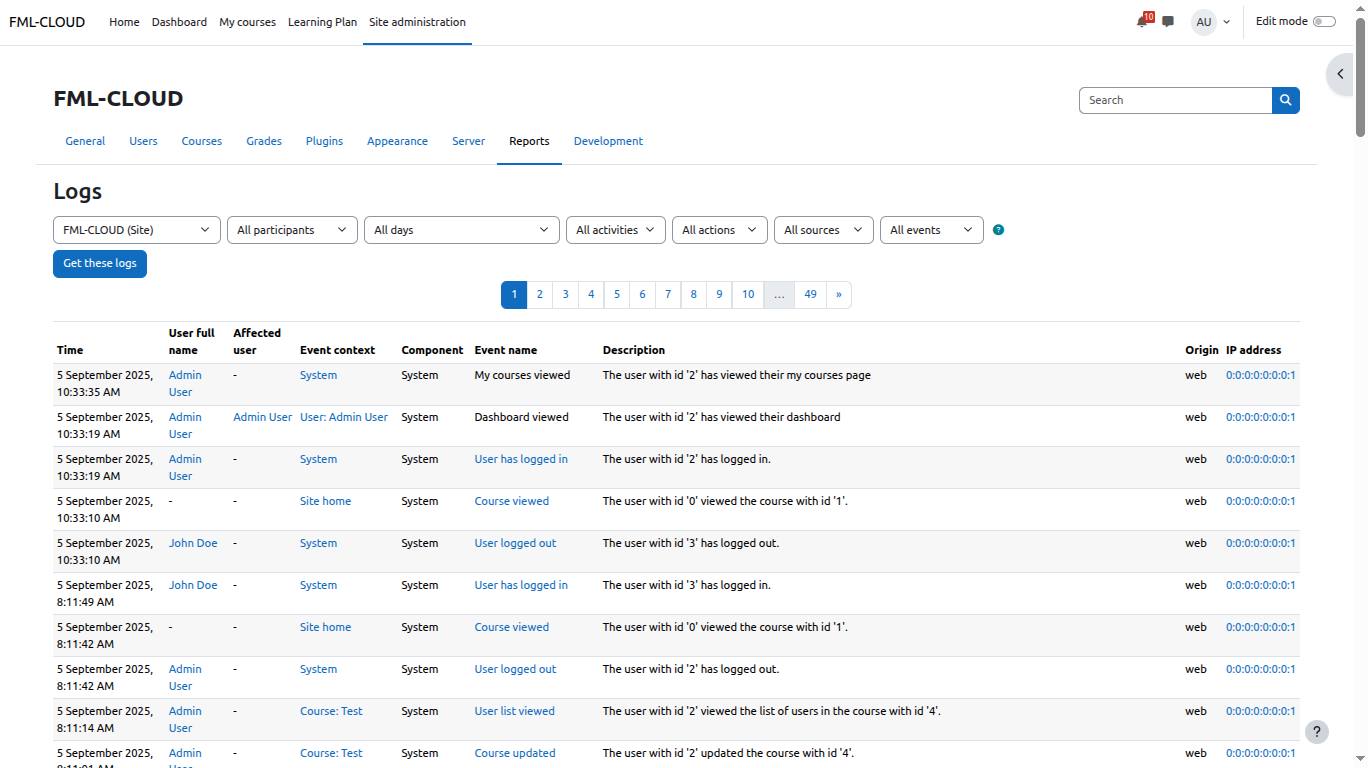Toggle the Edit mode switch
Viewport: 1368px width, 768px height.
(x=1324, y=22)
